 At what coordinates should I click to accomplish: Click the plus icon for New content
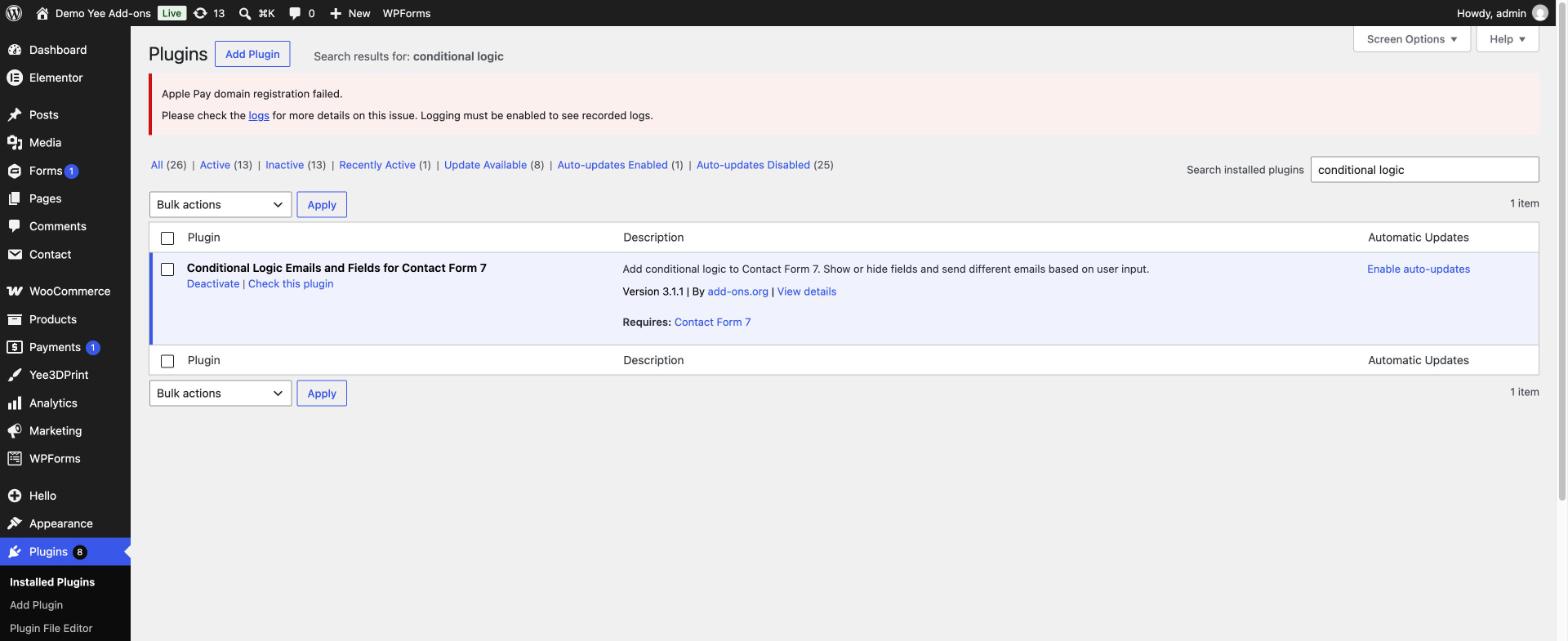pyautogui.click(x=335, y=13)
